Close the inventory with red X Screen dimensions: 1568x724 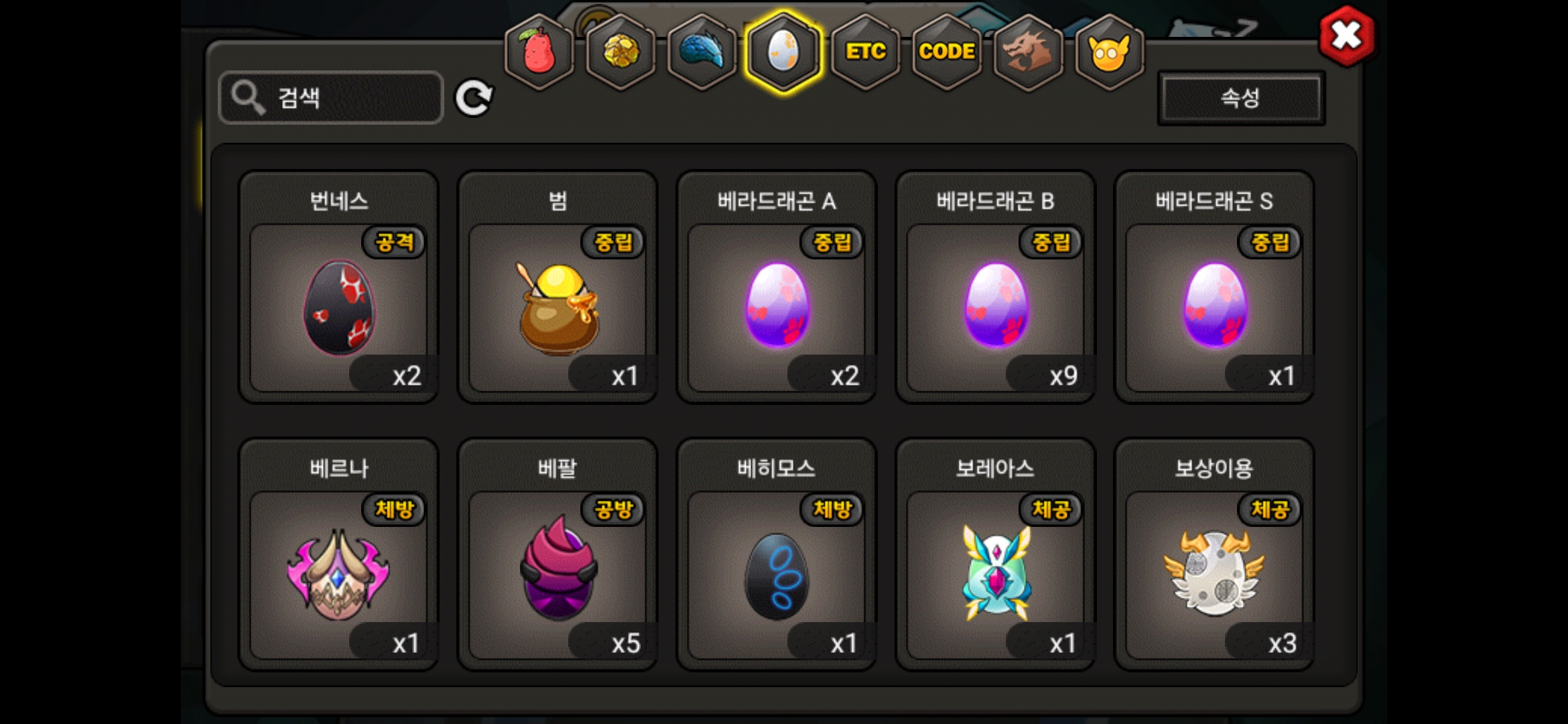tap(1346, 36)
